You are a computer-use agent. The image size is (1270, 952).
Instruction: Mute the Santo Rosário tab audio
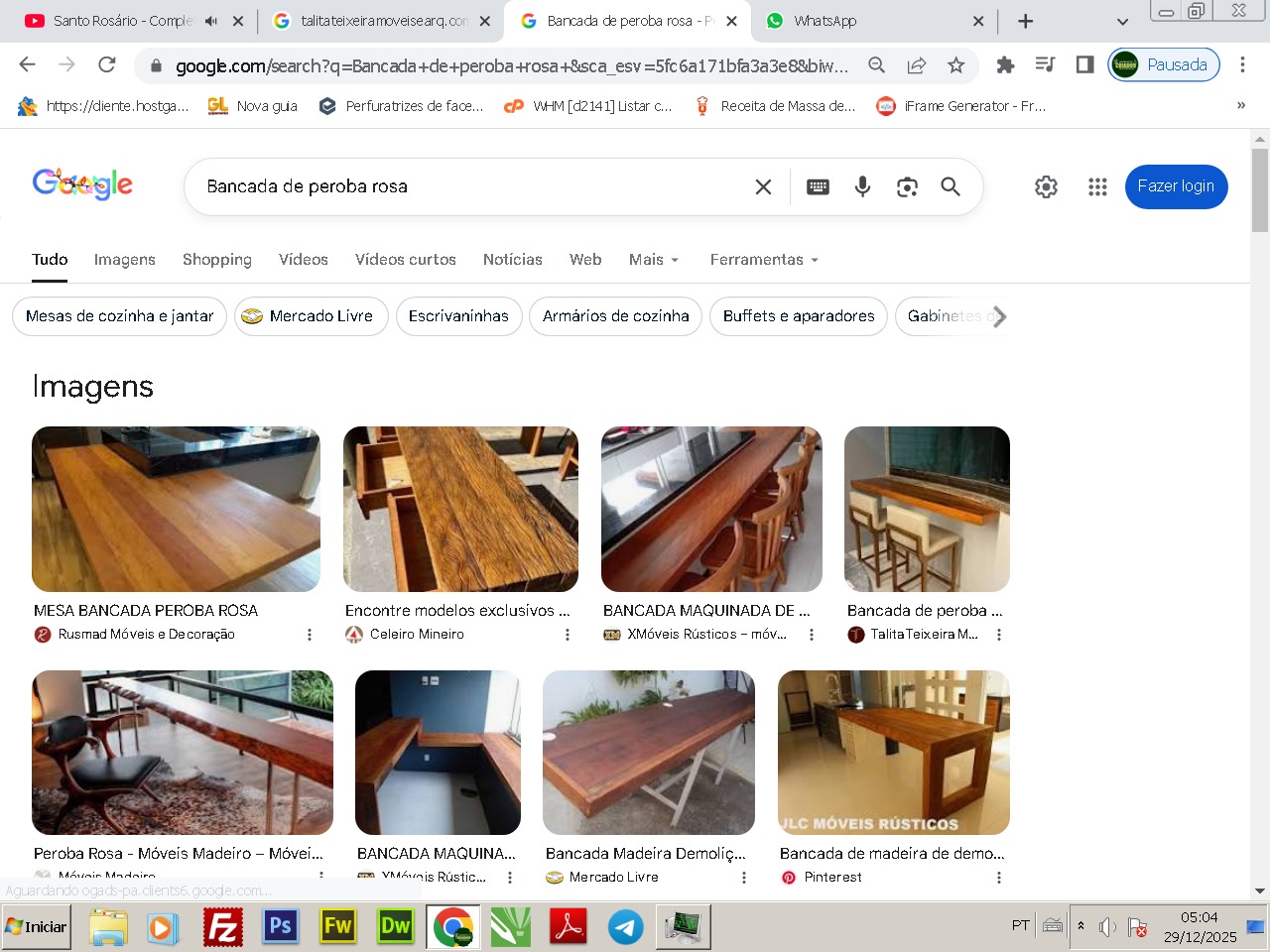tap(211, 21)
